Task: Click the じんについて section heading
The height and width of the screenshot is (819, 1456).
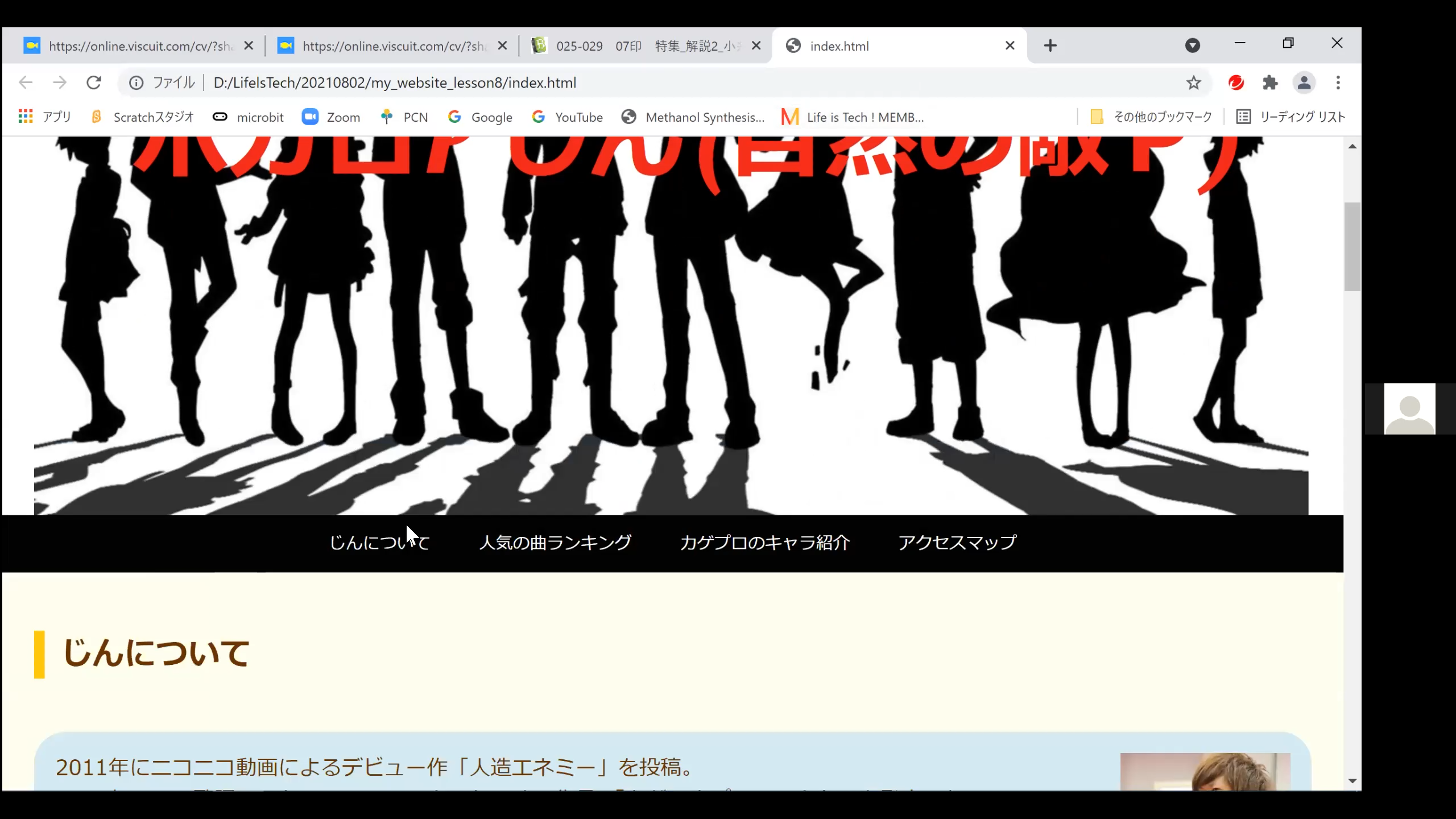Action: point(156,653)
